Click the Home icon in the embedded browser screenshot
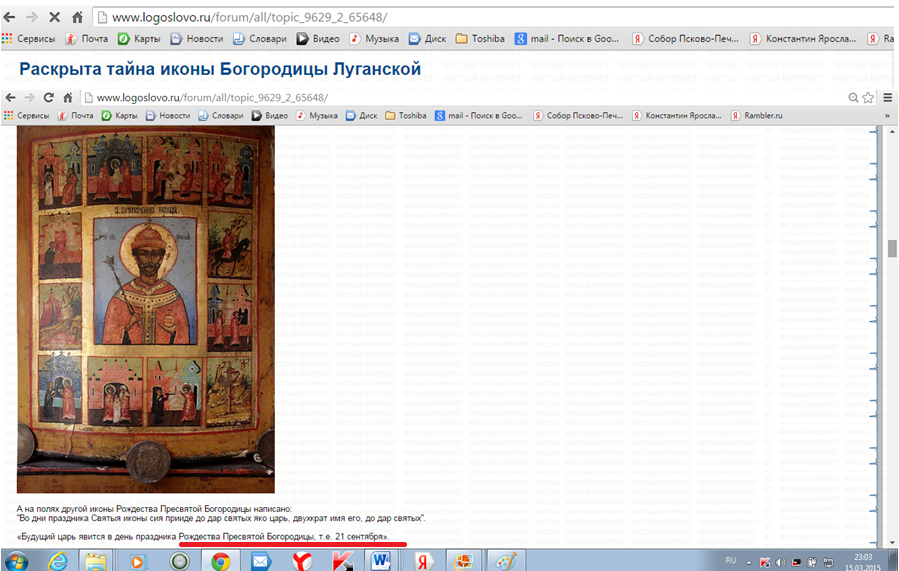 [68, 97]
